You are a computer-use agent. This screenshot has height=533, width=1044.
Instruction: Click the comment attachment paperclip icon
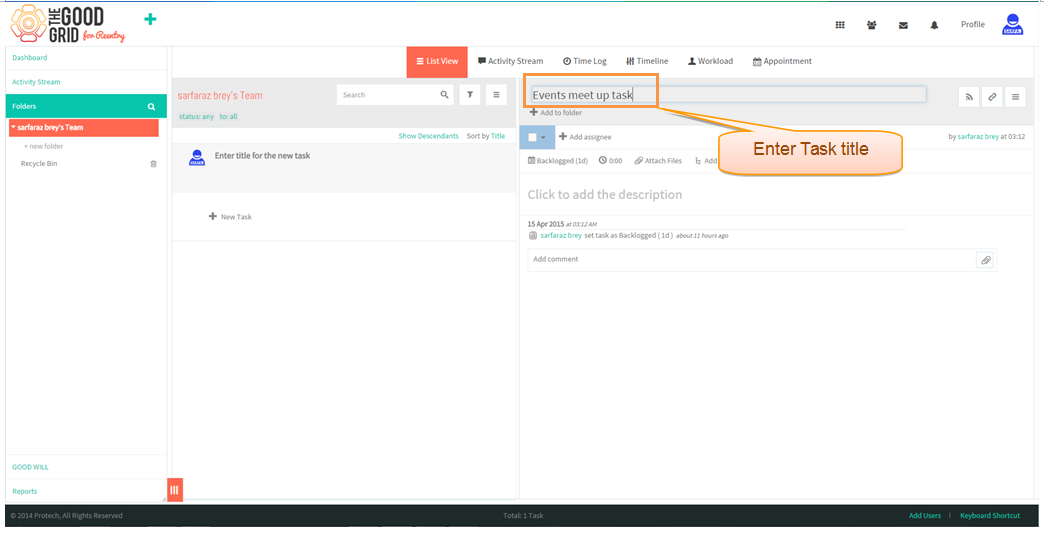click(x=985, y=260)
